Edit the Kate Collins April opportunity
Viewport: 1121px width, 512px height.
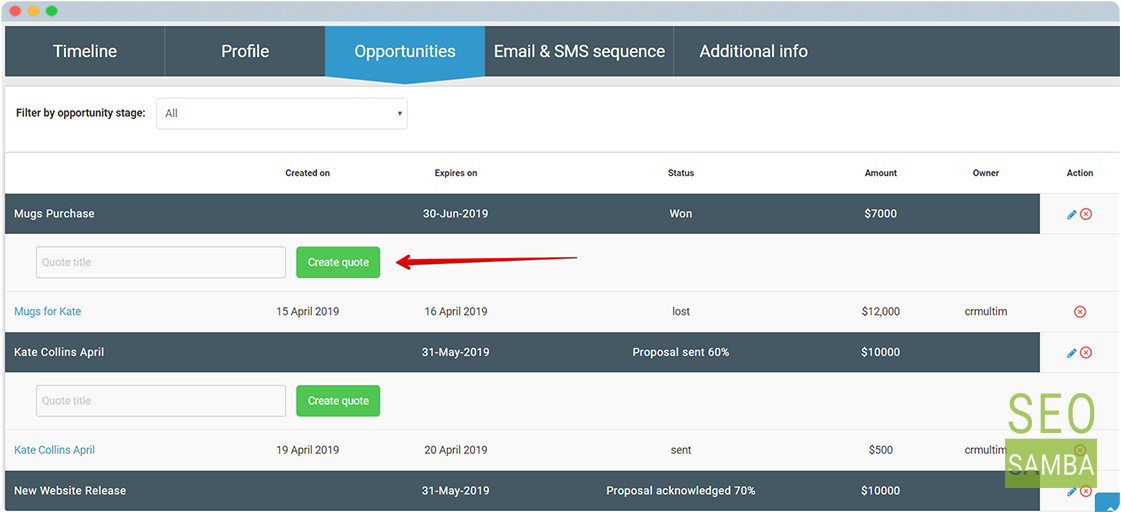click(1071, 353)
